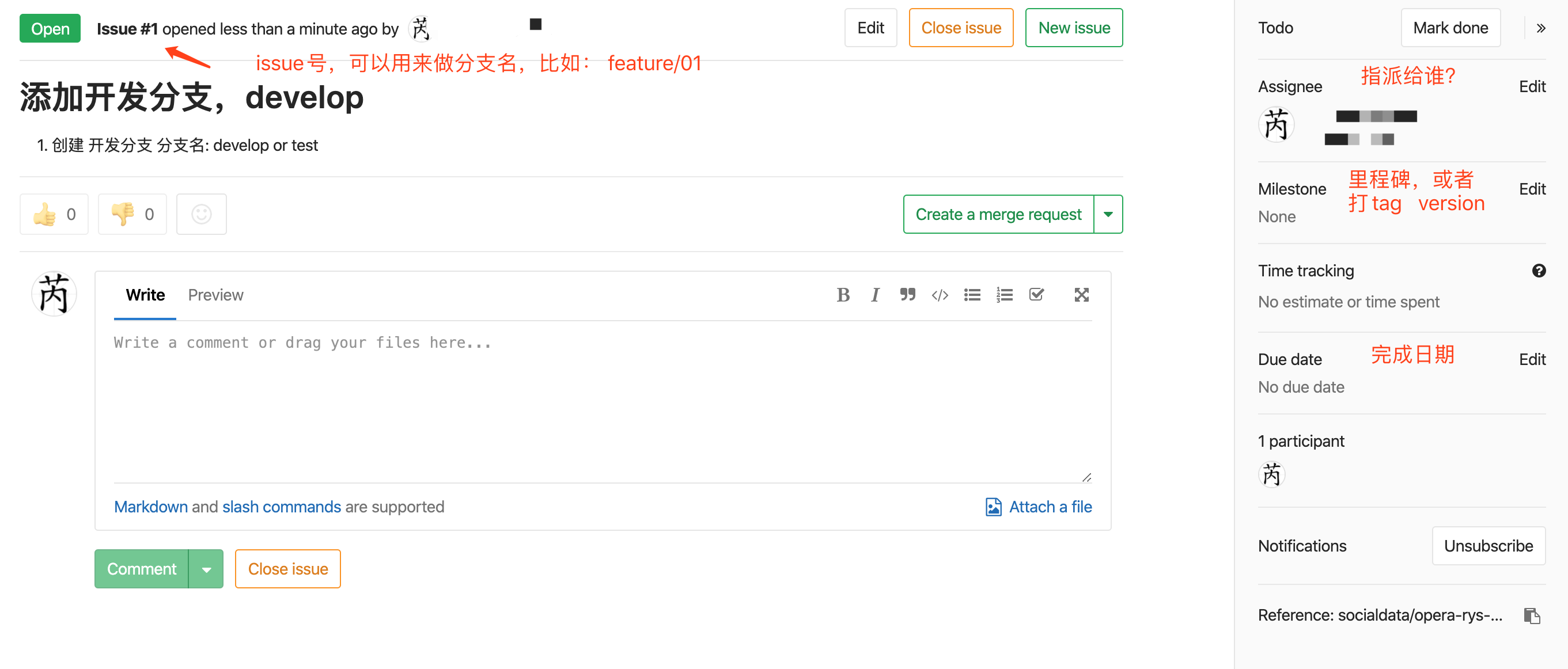Click the Italic formatting icon

(x=874, y=295)
